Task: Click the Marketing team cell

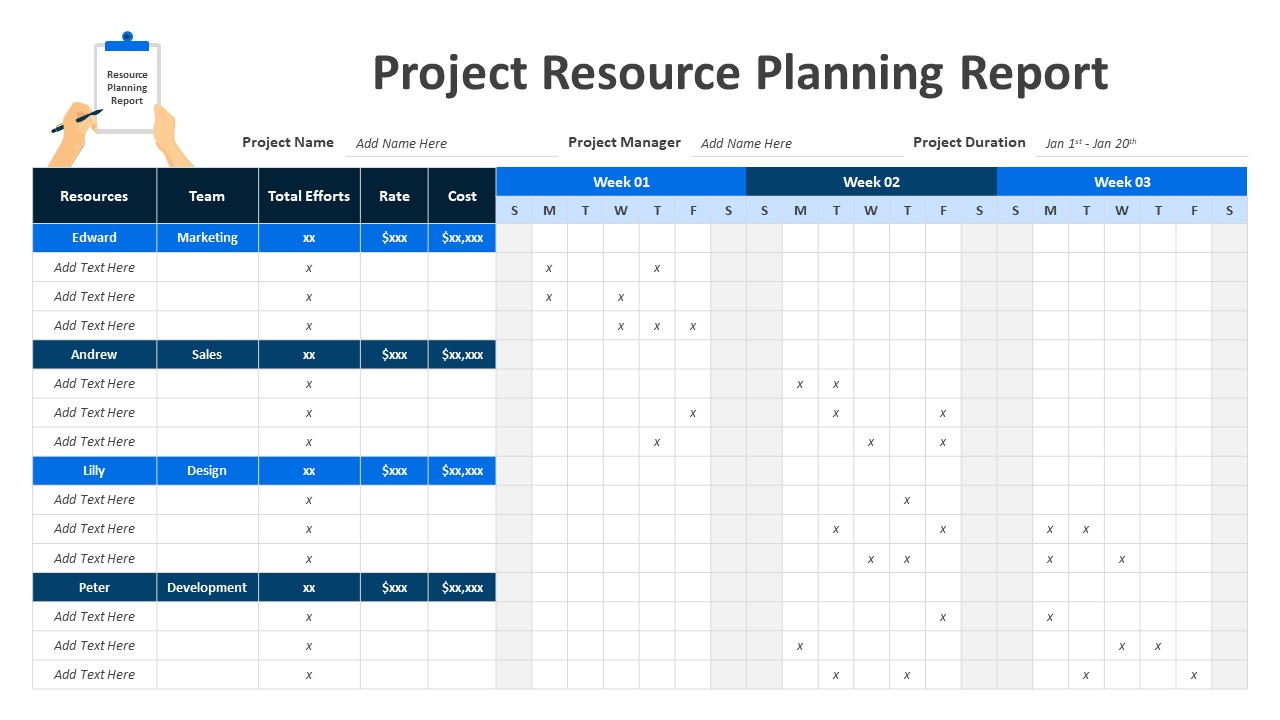Action: pyautogui.click(x=207, y=238)
